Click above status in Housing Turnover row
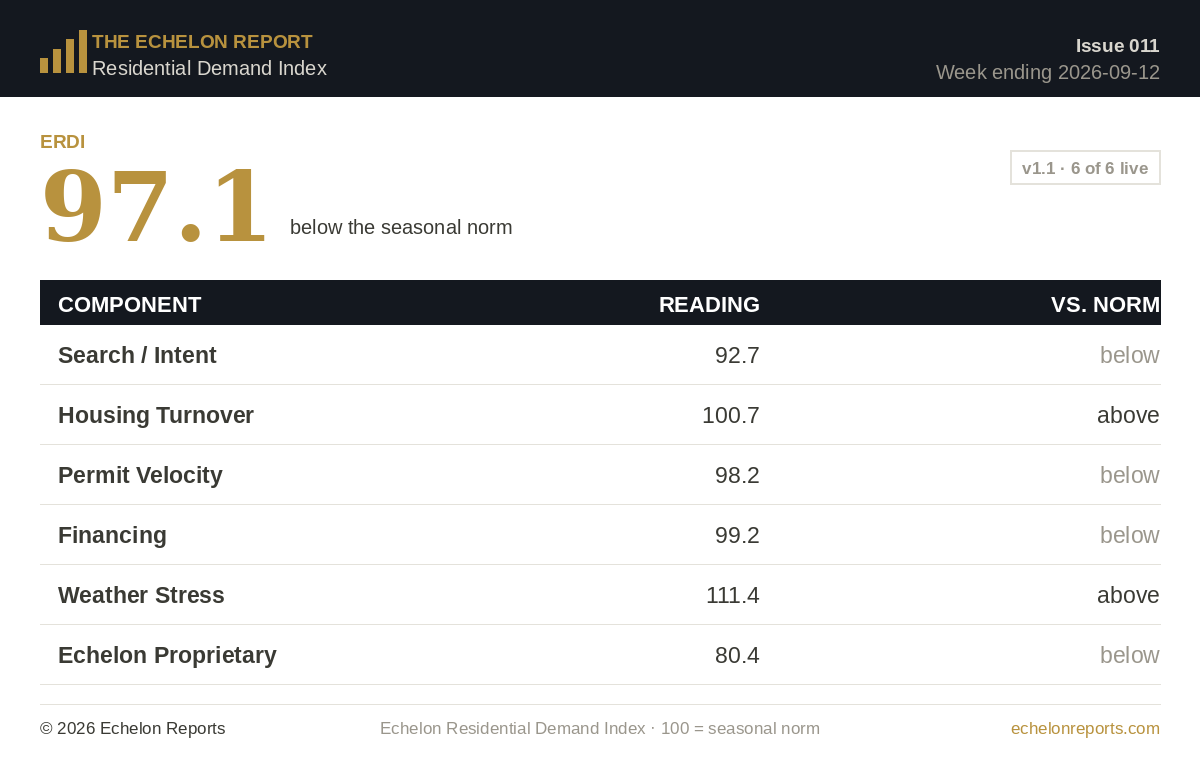 coord(1128,415)
